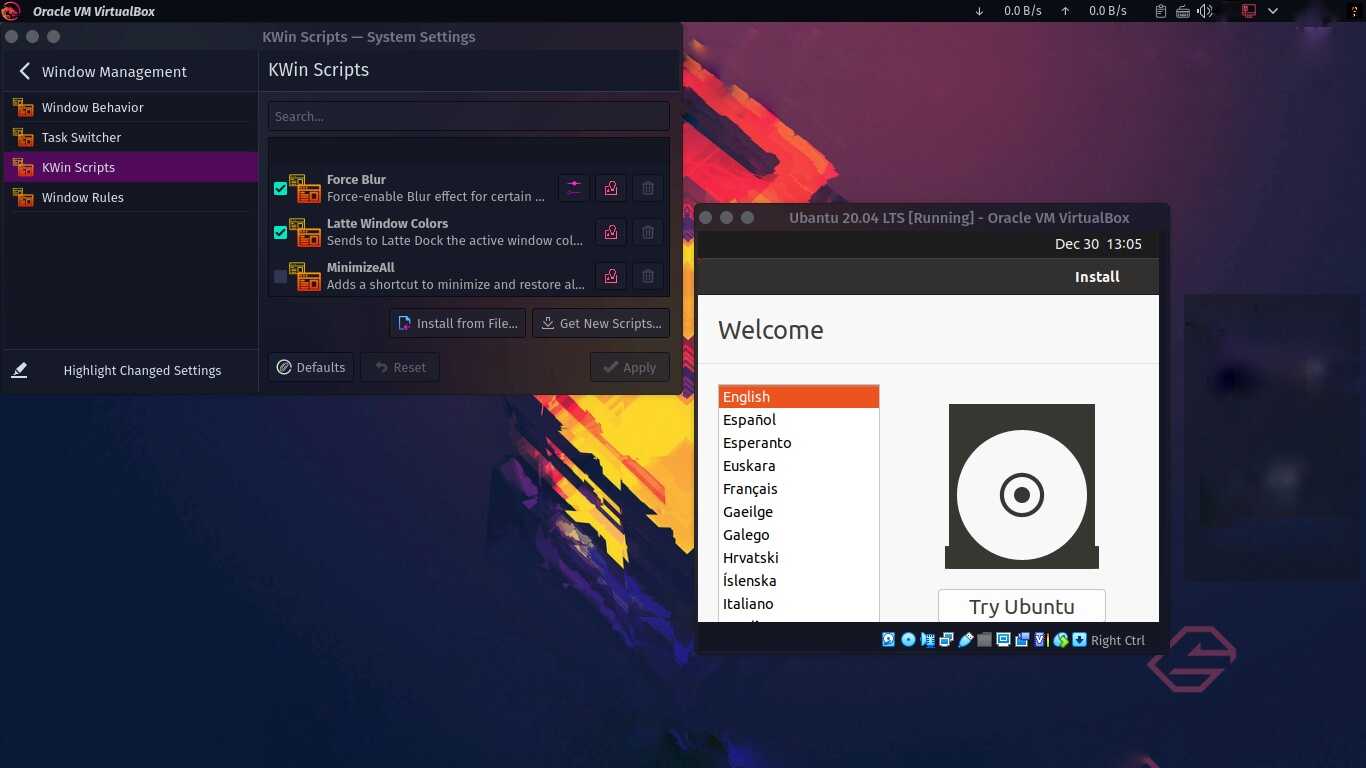Click the VirtualBox shared folders status icon

pos(985,640)
